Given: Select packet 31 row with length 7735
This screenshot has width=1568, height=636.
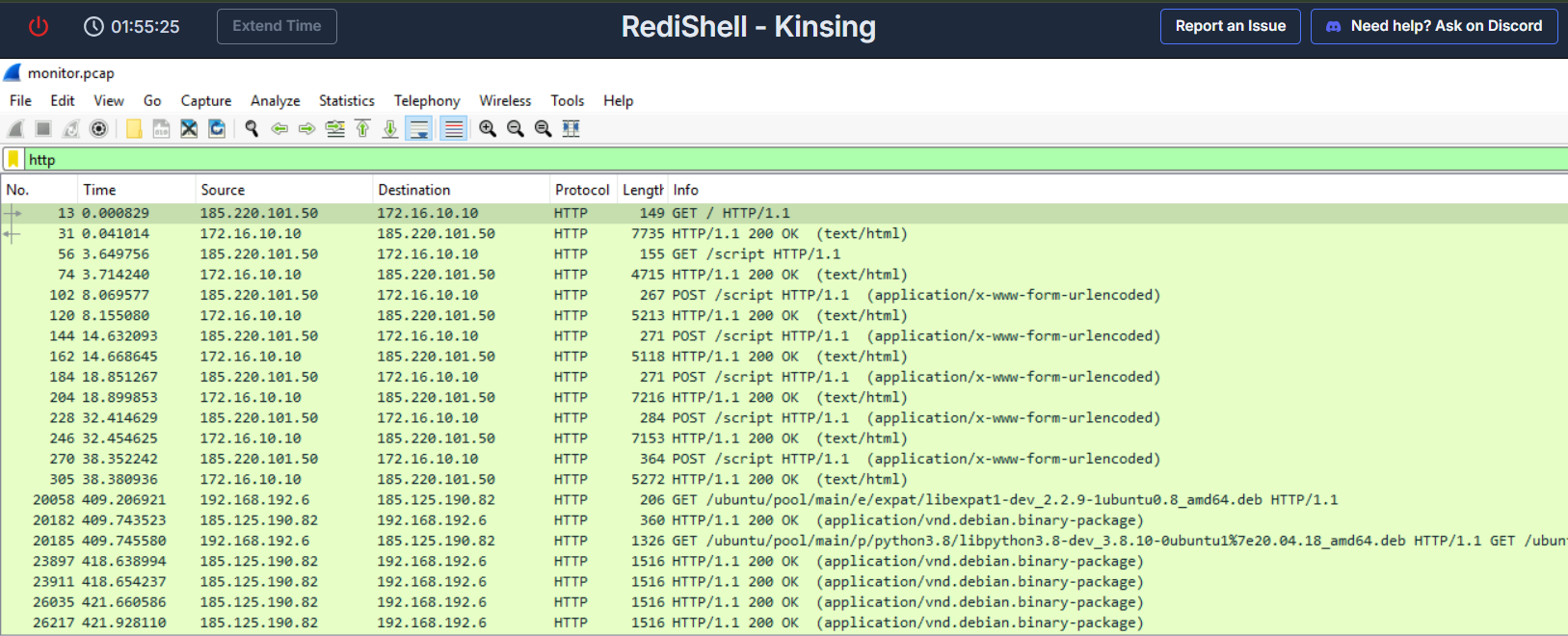Looking at the screenshot, I should (784, 233).
